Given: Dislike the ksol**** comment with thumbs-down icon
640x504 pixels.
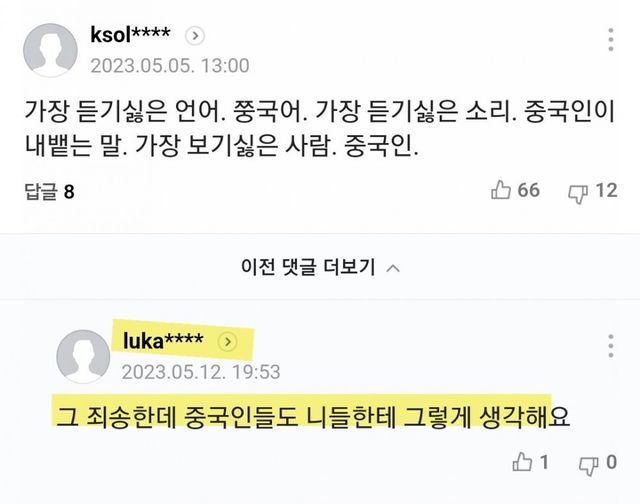Looking at the screenshot, I should [577, 190].
